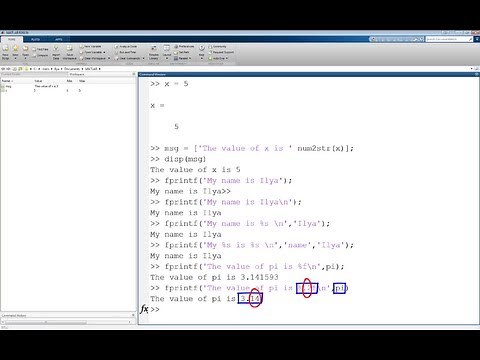The image size is (480, 360).
Task: Switch to the PLOTS ribbon tab
Action: click(x=35, y=39)
